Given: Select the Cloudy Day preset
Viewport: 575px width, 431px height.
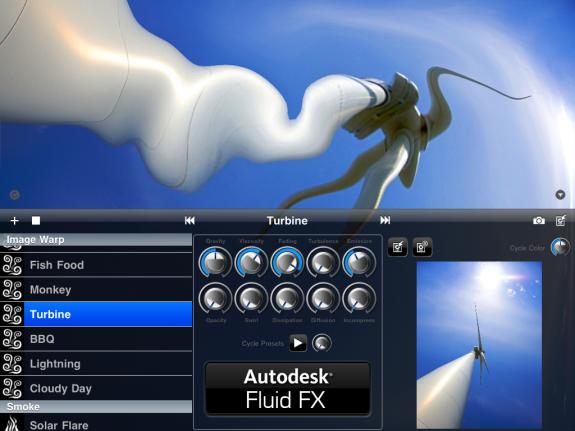Looking at the screenshot, I should pos(96,388).
